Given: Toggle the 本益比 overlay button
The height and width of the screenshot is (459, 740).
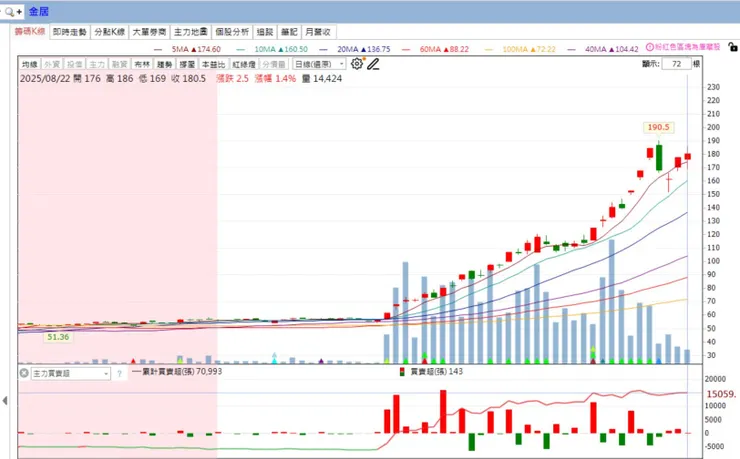Looking at the screenshot, I should tap(213, 64).
